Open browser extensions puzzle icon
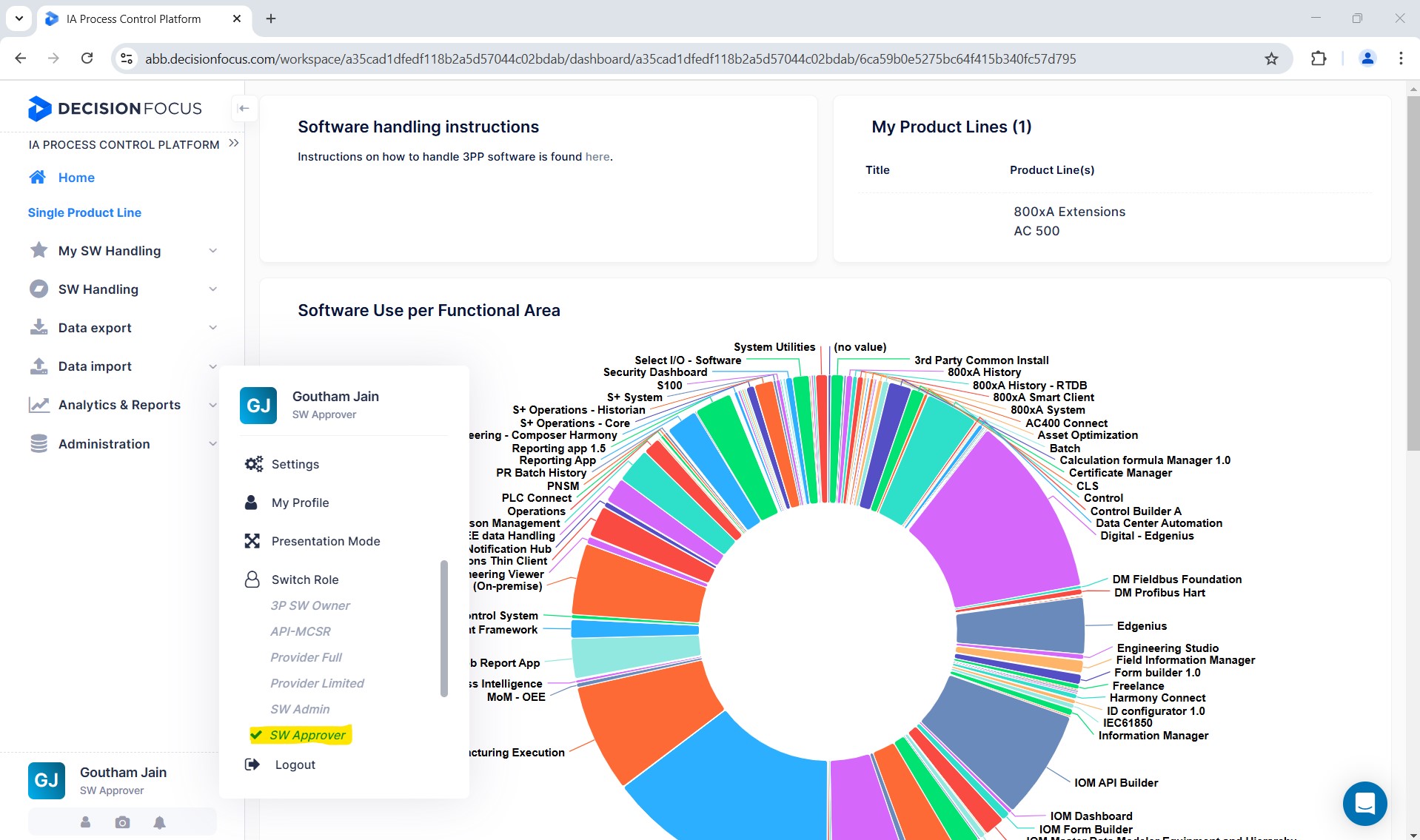1420x840 pixels. click(1319, 58)
